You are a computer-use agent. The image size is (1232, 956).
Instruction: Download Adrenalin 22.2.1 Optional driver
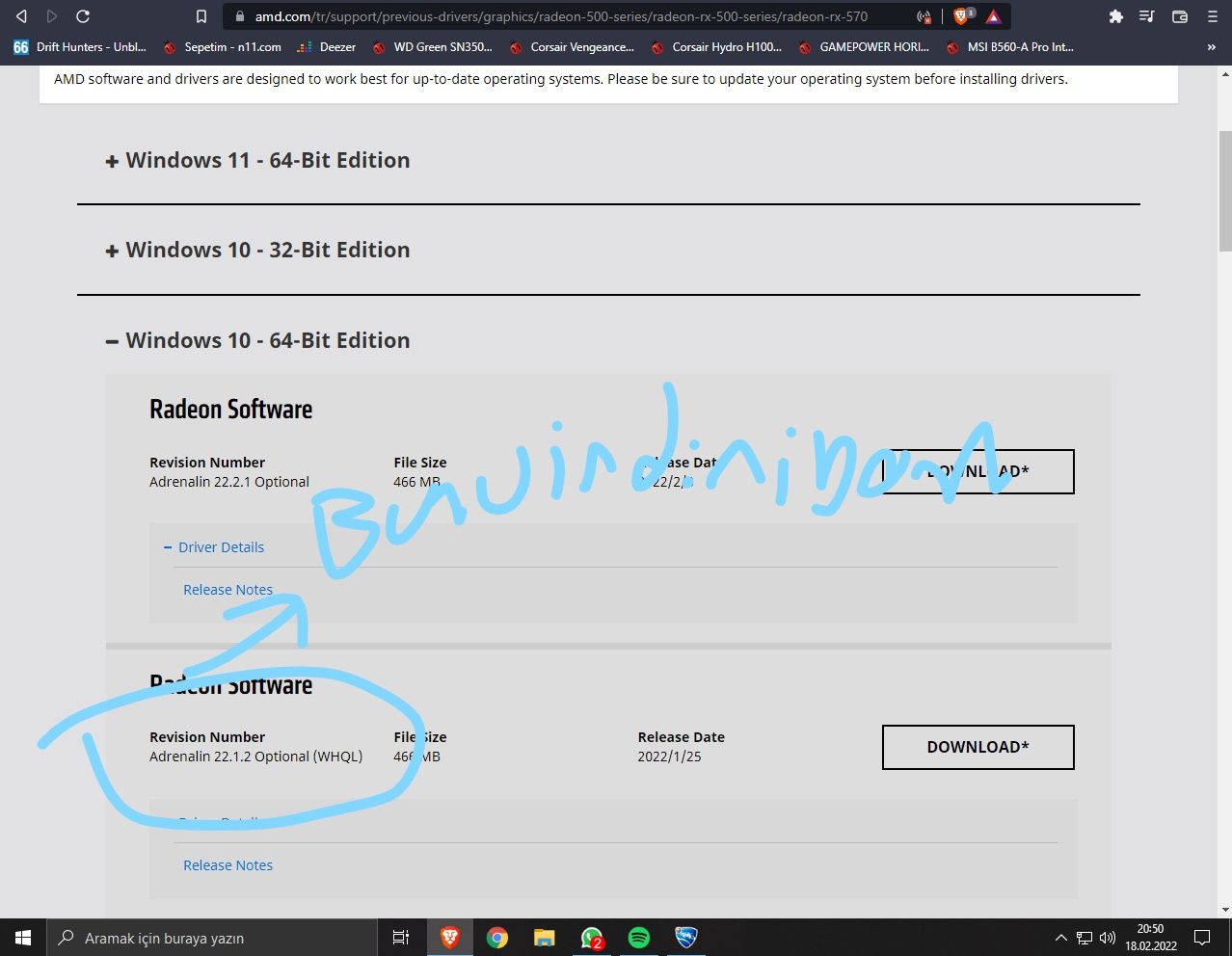[x=978, y=471]
